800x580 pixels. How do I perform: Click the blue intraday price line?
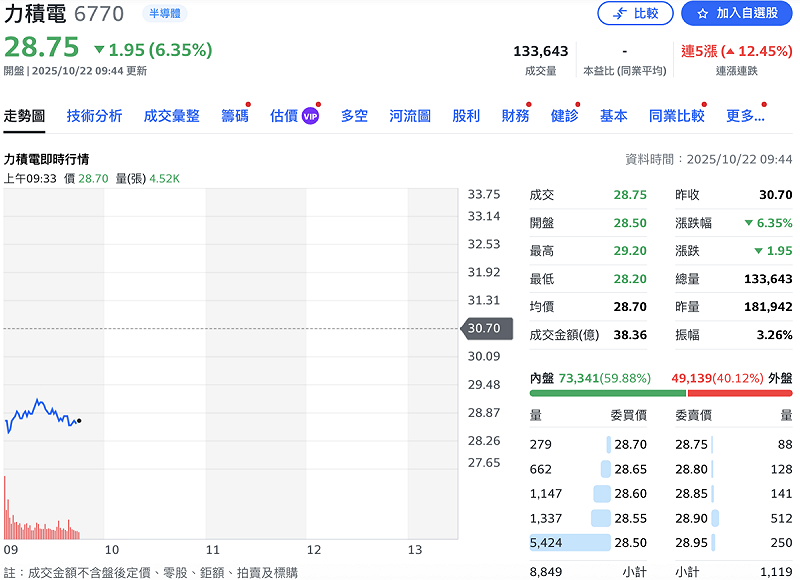[40, 408]
